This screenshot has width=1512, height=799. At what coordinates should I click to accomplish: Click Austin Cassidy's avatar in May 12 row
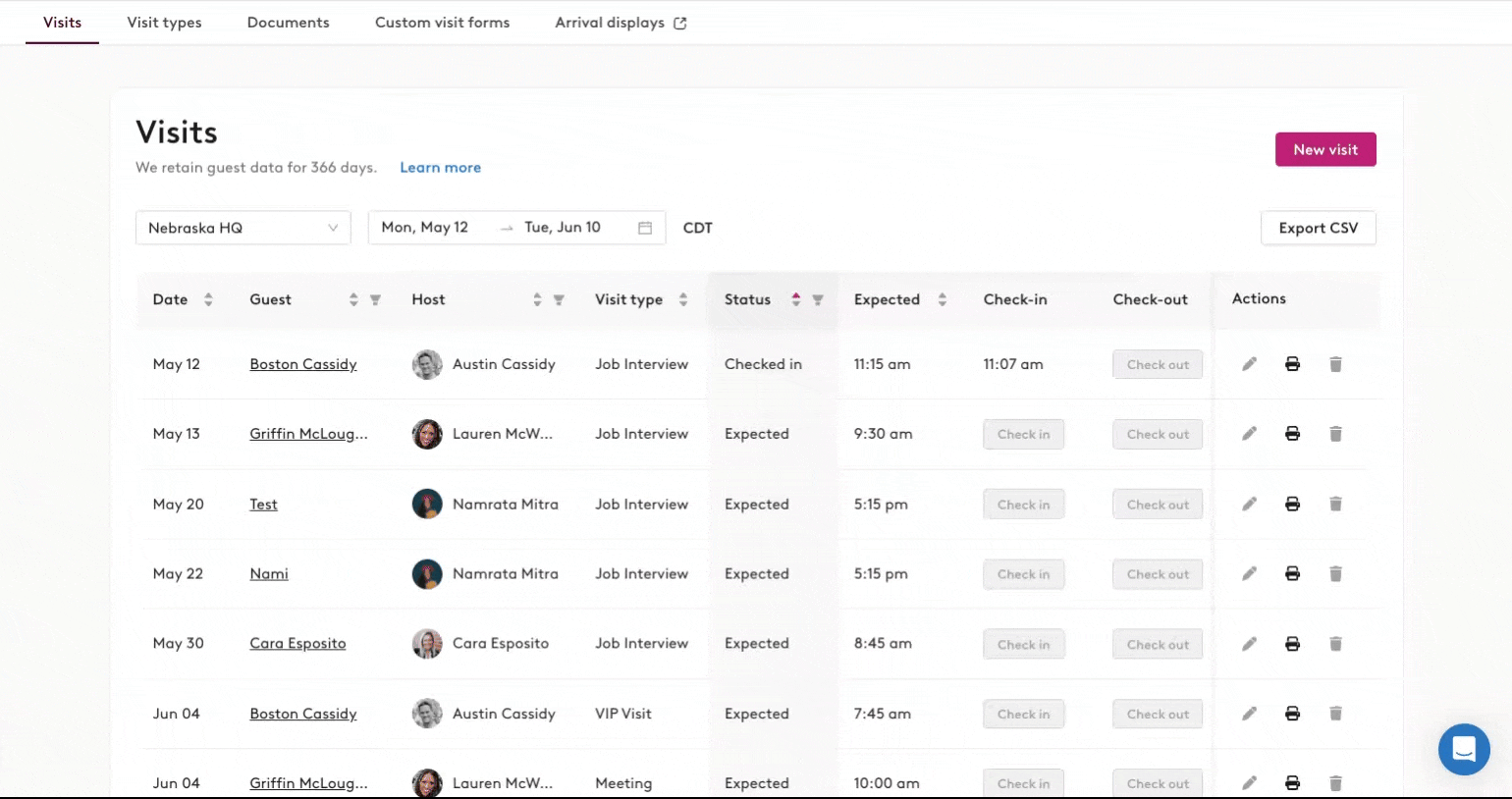(x=427, y=364)
